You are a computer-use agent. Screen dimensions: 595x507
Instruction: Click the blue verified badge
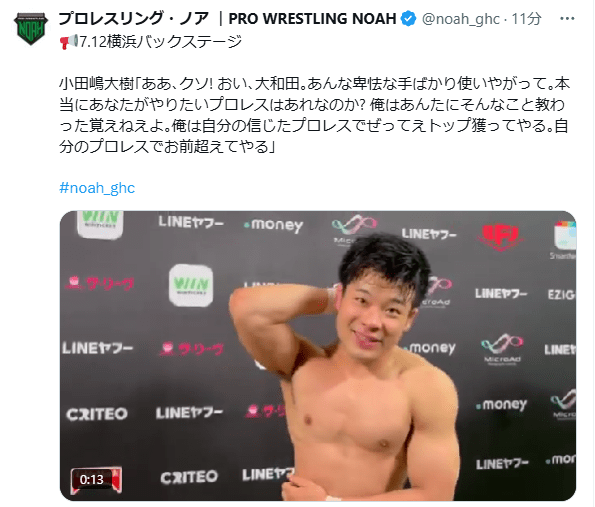coord(408,19)
